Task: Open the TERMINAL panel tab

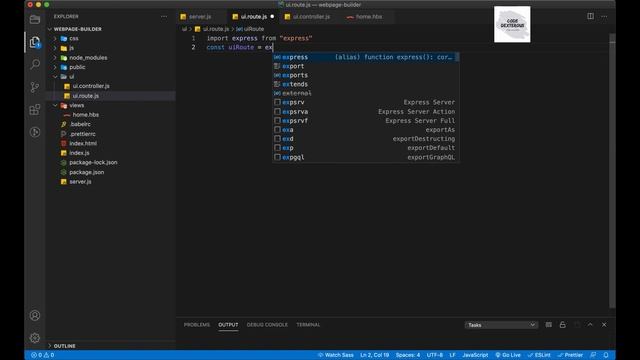Action: [308, 325]
